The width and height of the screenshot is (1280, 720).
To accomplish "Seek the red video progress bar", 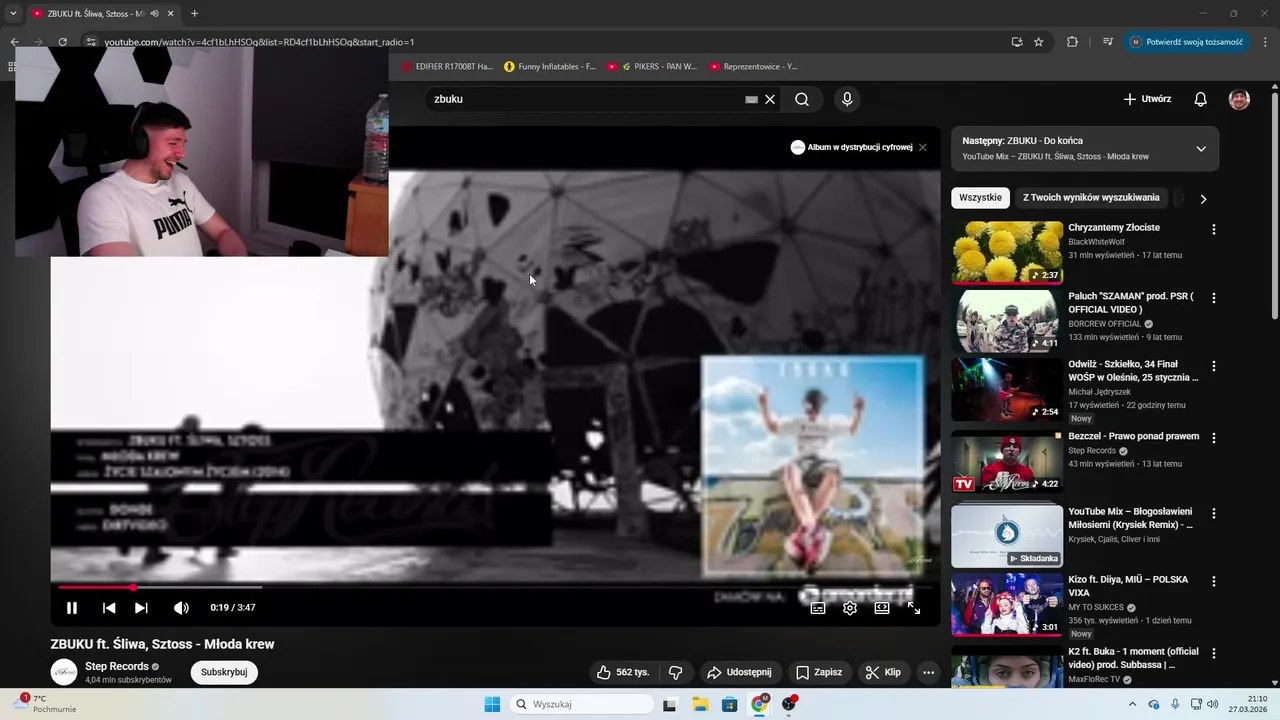I will [x=495, y=587].
